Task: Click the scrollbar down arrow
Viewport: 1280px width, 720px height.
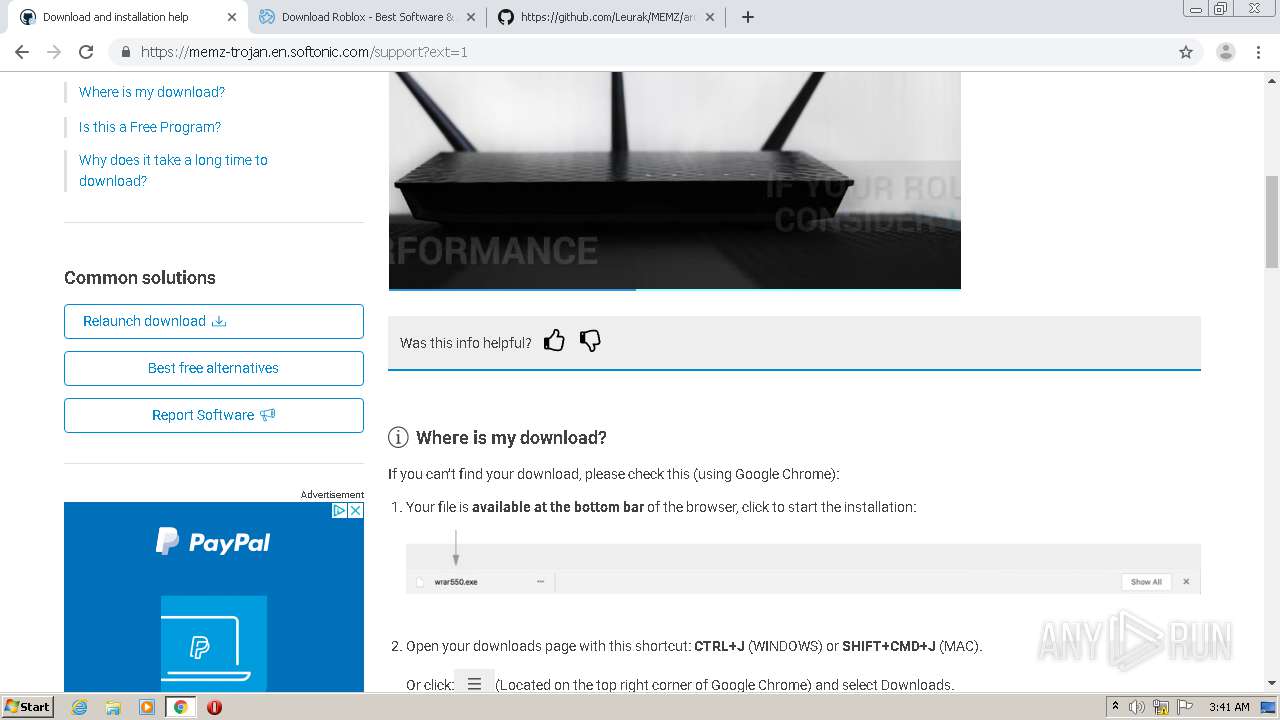Action: [x=1272, y=683]
